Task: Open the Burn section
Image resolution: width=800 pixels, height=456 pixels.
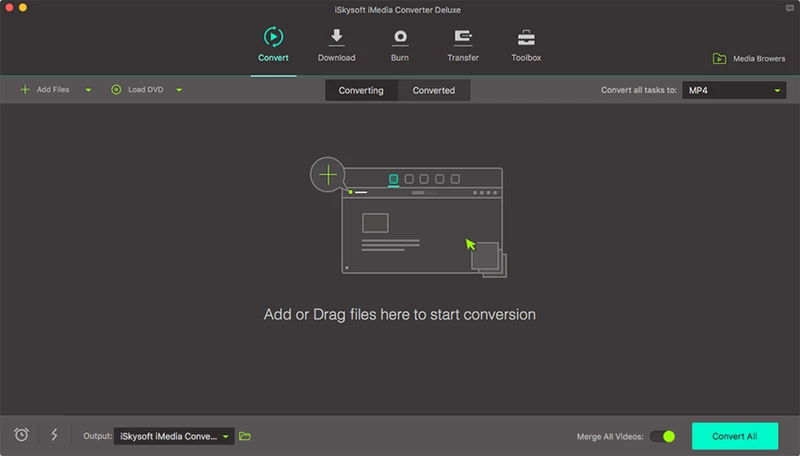Action: (400, 45)
